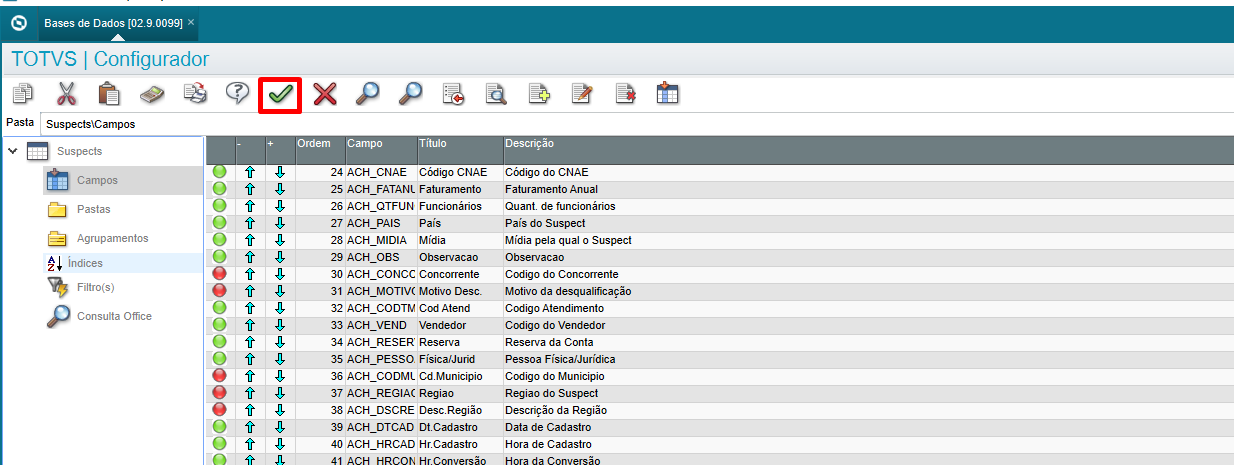
Task: Click red status circle of ACH_DSCRE row
Action: (x=220, y=410)
